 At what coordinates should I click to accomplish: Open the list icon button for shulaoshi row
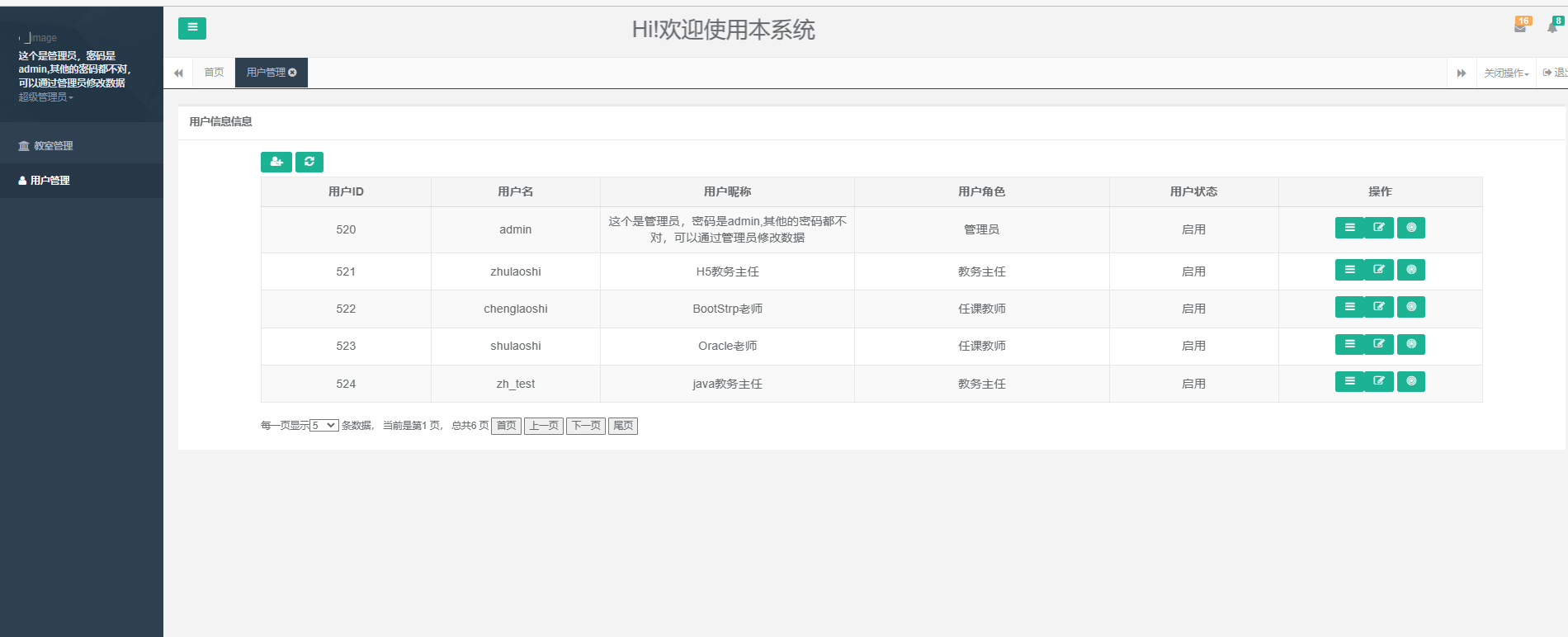click(1349, 344)
